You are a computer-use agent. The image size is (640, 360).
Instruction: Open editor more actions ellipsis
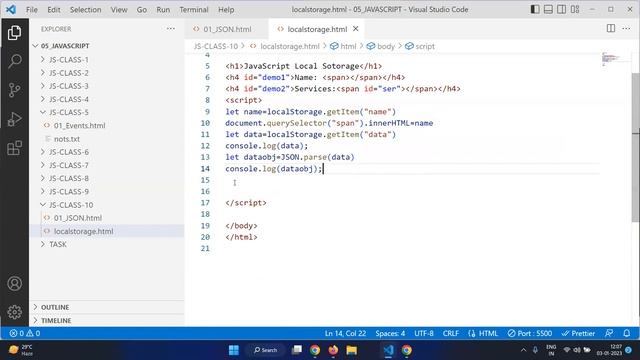coord(626,28)
